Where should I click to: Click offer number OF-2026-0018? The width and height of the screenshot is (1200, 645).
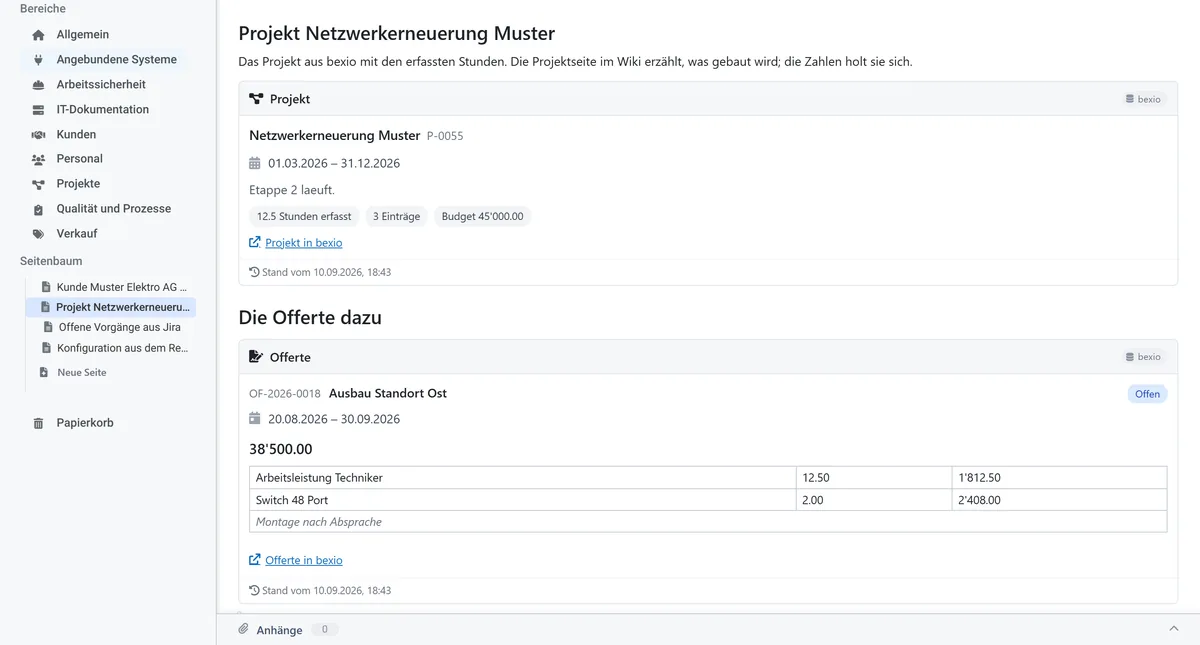coord(285,394)
